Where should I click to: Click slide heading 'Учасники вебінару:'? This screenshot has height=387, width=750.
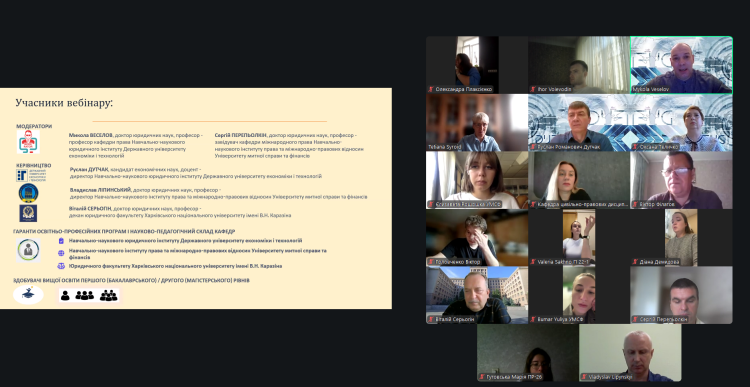[x=64, y=103]
